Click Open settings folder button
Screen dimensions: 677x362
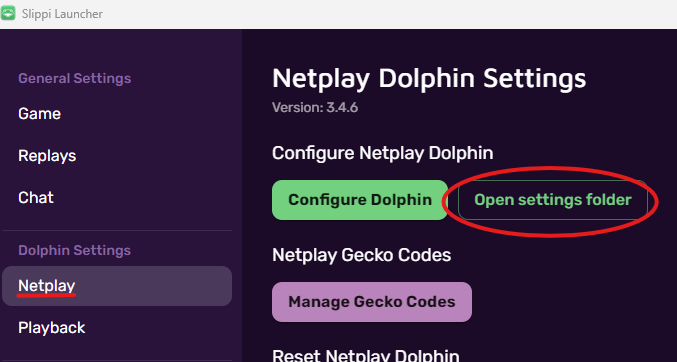[553, 200]
